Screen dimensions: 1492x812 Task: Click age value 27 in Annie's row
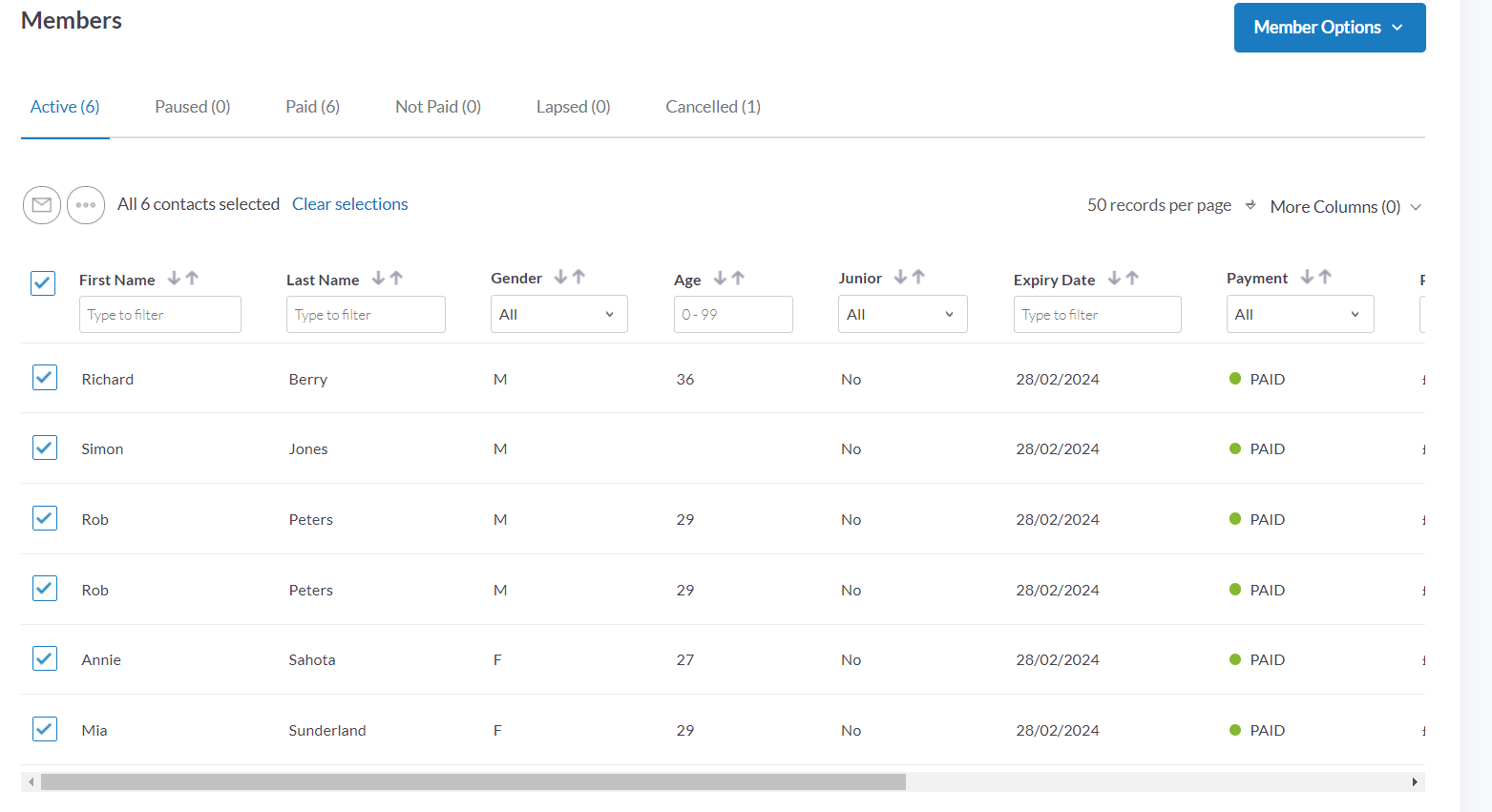pyautogui.click(x=685, y=659)
